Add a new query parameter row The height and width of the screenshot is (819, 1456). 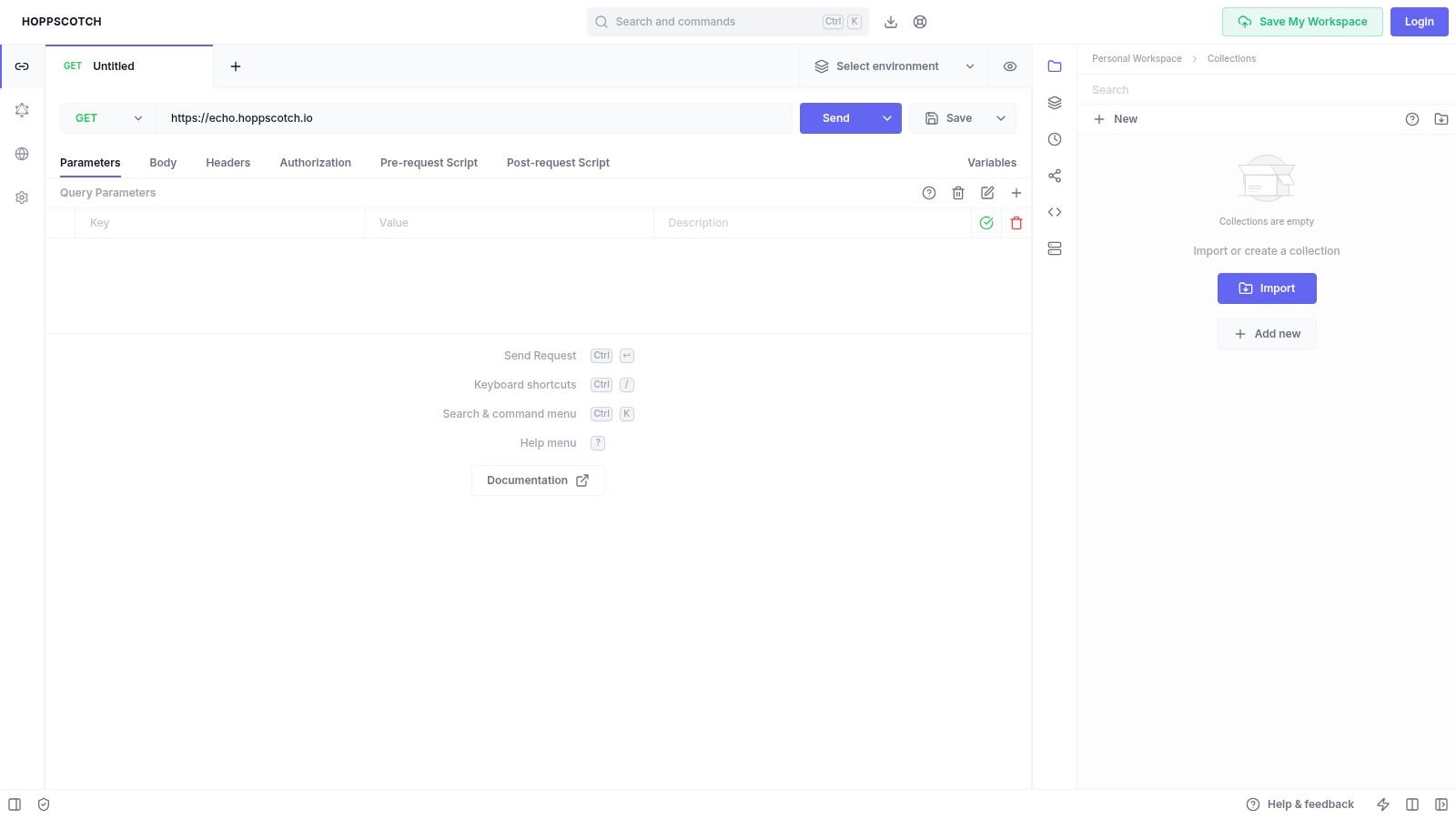pos(1016,192)
